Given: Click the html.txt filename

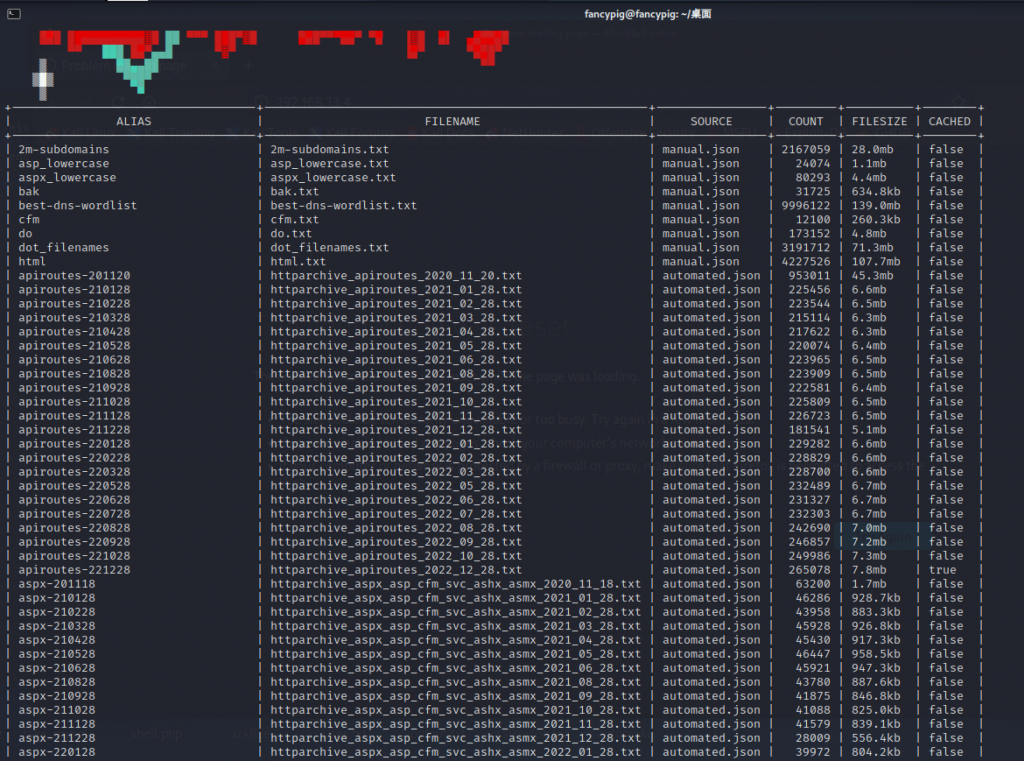Looking at the screenshot, I should pyautogui.click(x=298, y=262).
